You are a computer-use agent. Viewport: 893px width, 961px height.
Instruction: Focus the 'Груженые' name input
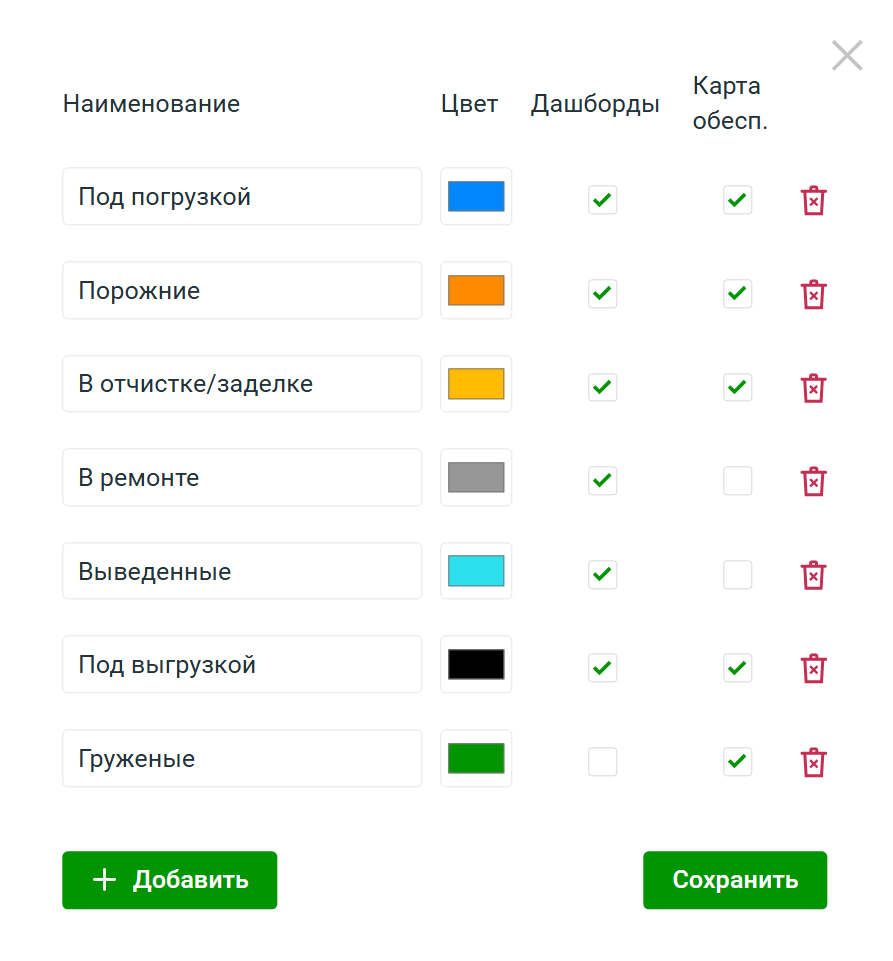pyautogui.click(x=242, y=759)
